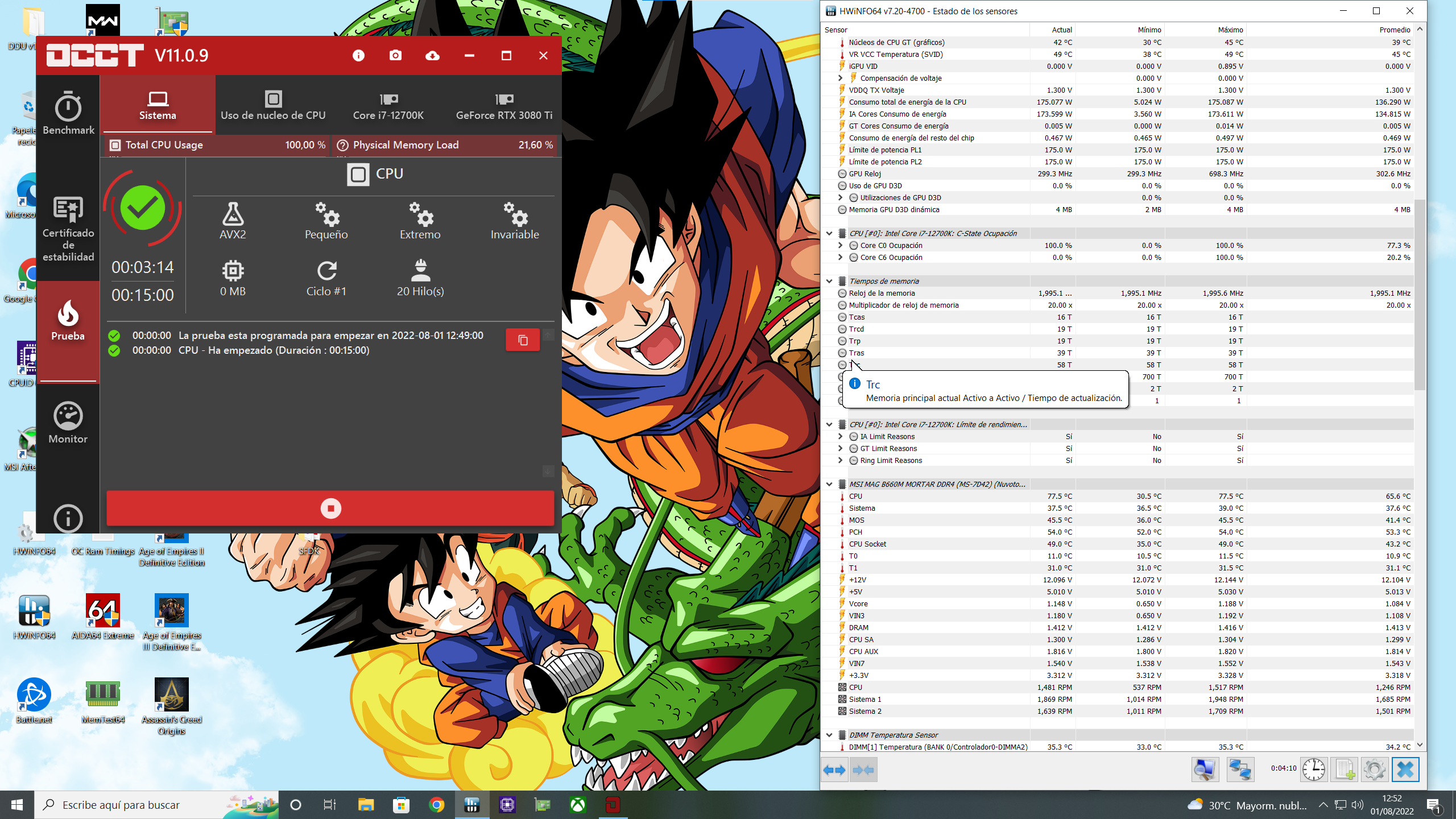Screen dimensions: 1456x819
Task: Collapse C-State Ocupación sensor group
Action: [x=829, y=233]
